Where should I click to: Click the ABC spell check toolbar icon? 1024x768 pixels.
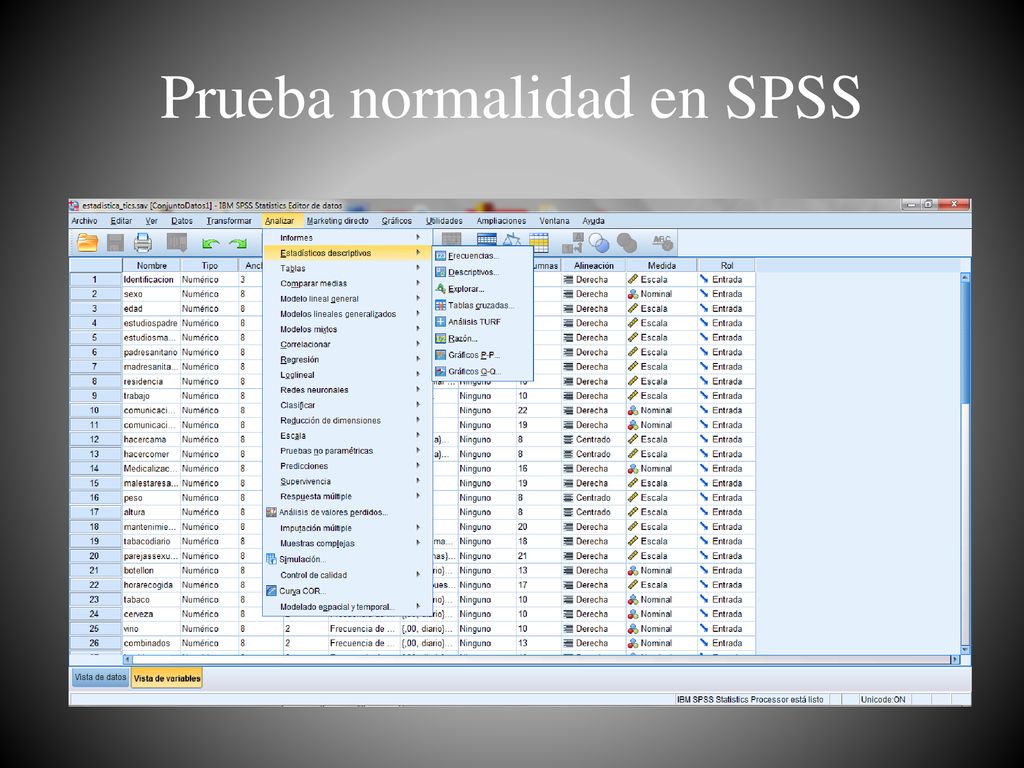[x=662, y=243]
